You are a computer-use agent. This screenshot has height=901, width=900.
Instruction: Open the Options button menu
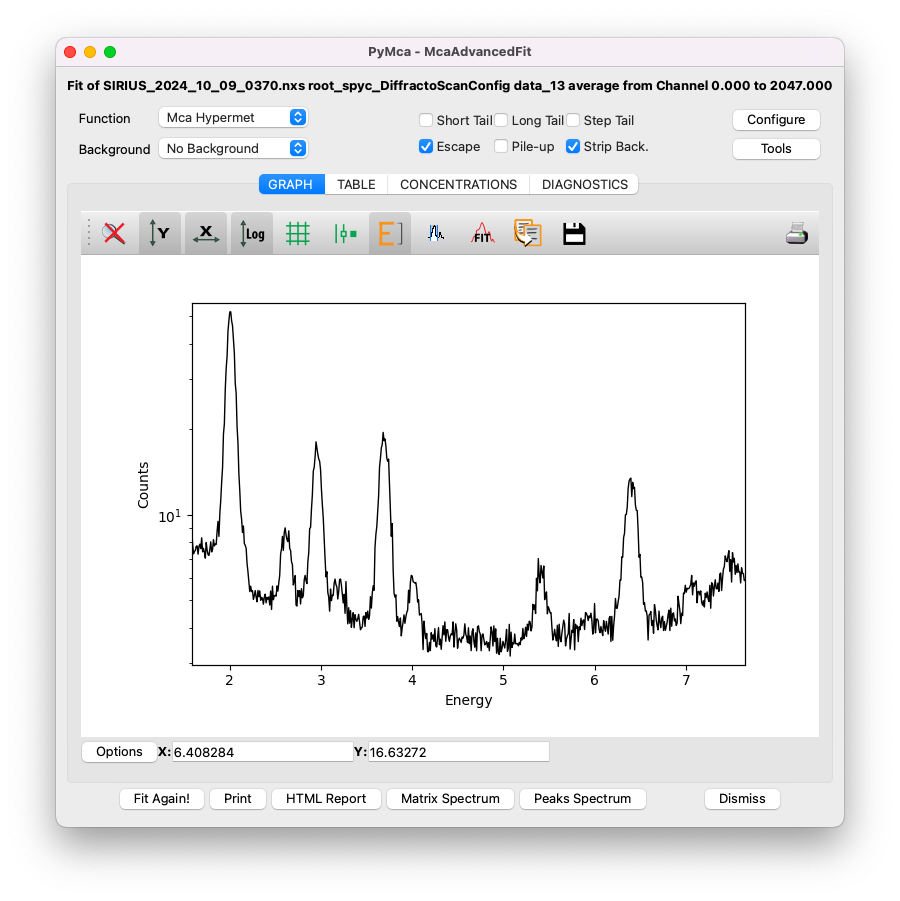coord(120,752)
